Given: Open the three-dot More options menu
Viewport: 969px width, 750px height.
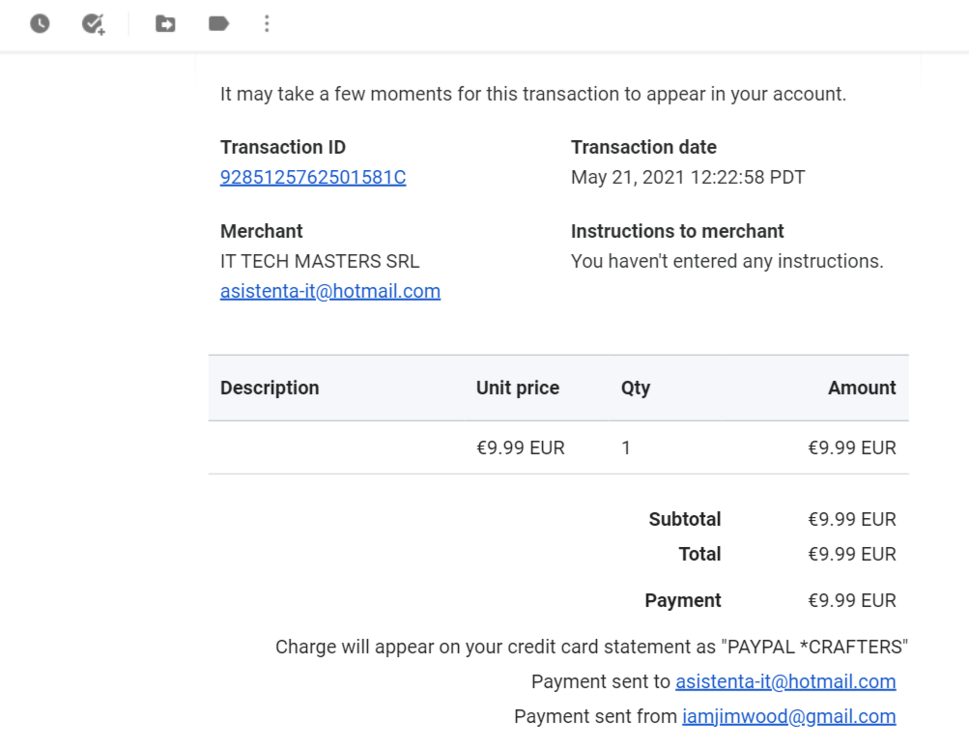Looking at the screenshot, I should (267, 23).
